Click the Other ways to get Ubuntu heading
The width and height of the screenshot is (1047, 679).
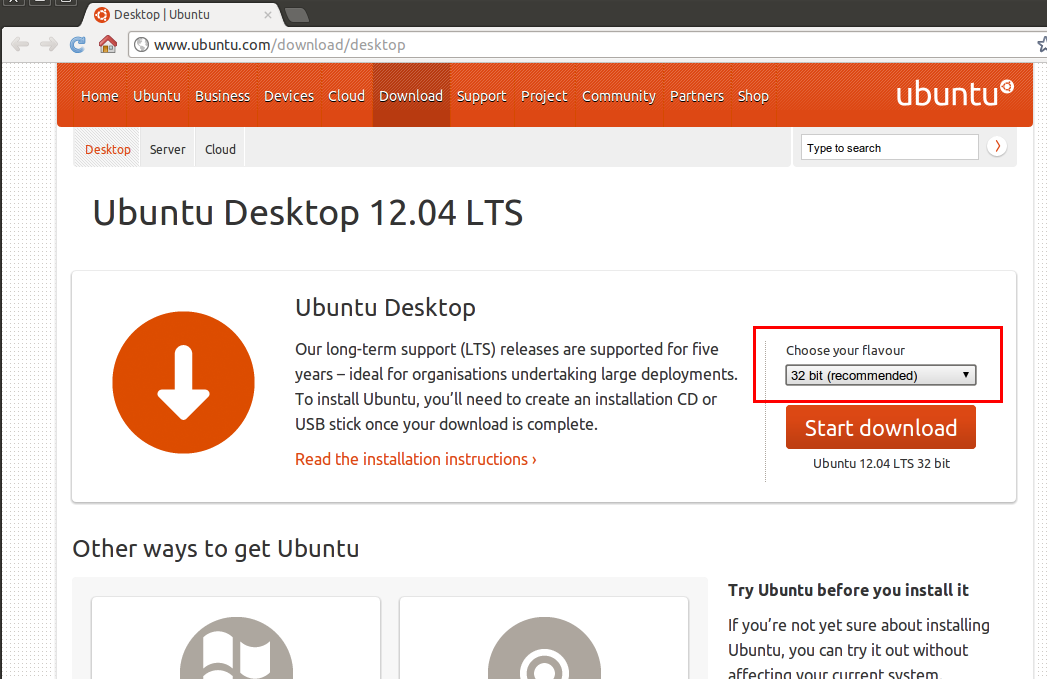[216, 549]
